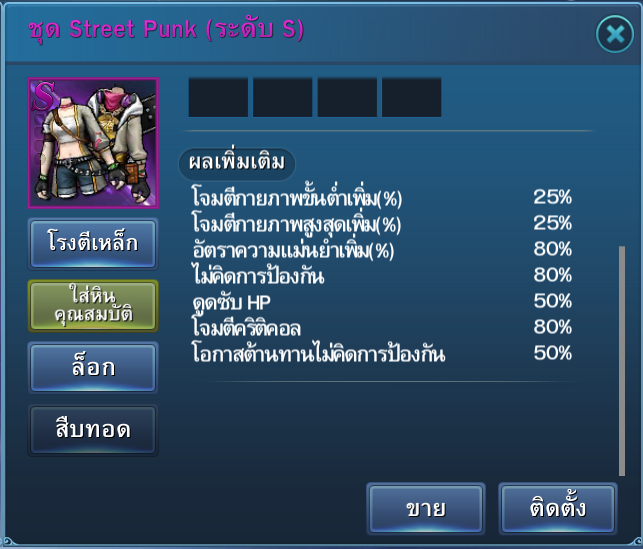
Task: Click the Street Punk costume thumbnail
Action: click(93, 143)
